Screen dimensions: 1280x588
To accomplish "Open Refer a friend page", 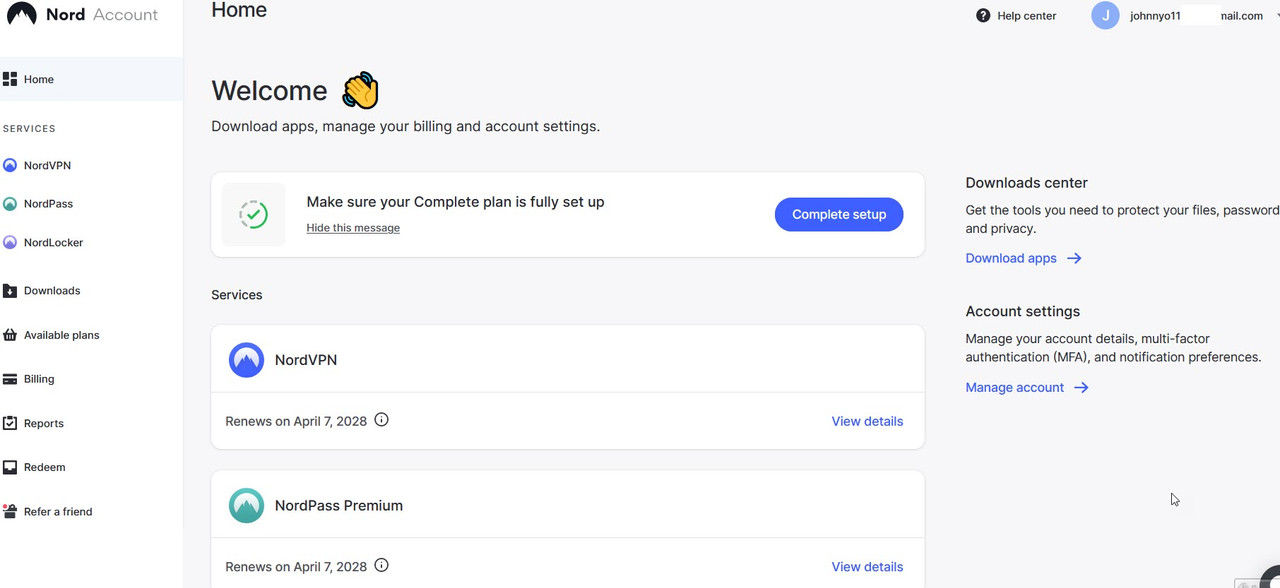I will (x=57, y=512).
